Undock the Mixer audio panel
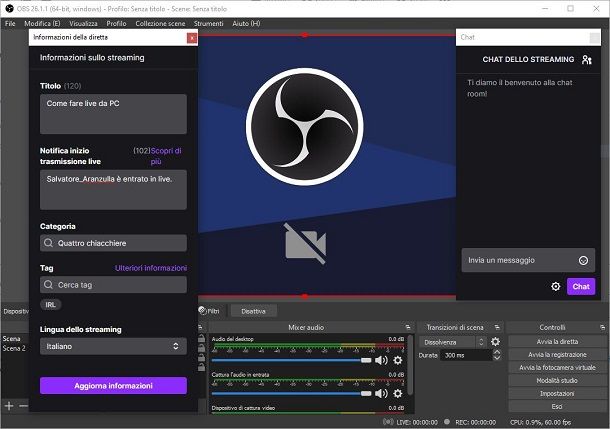 click(408, 327)
